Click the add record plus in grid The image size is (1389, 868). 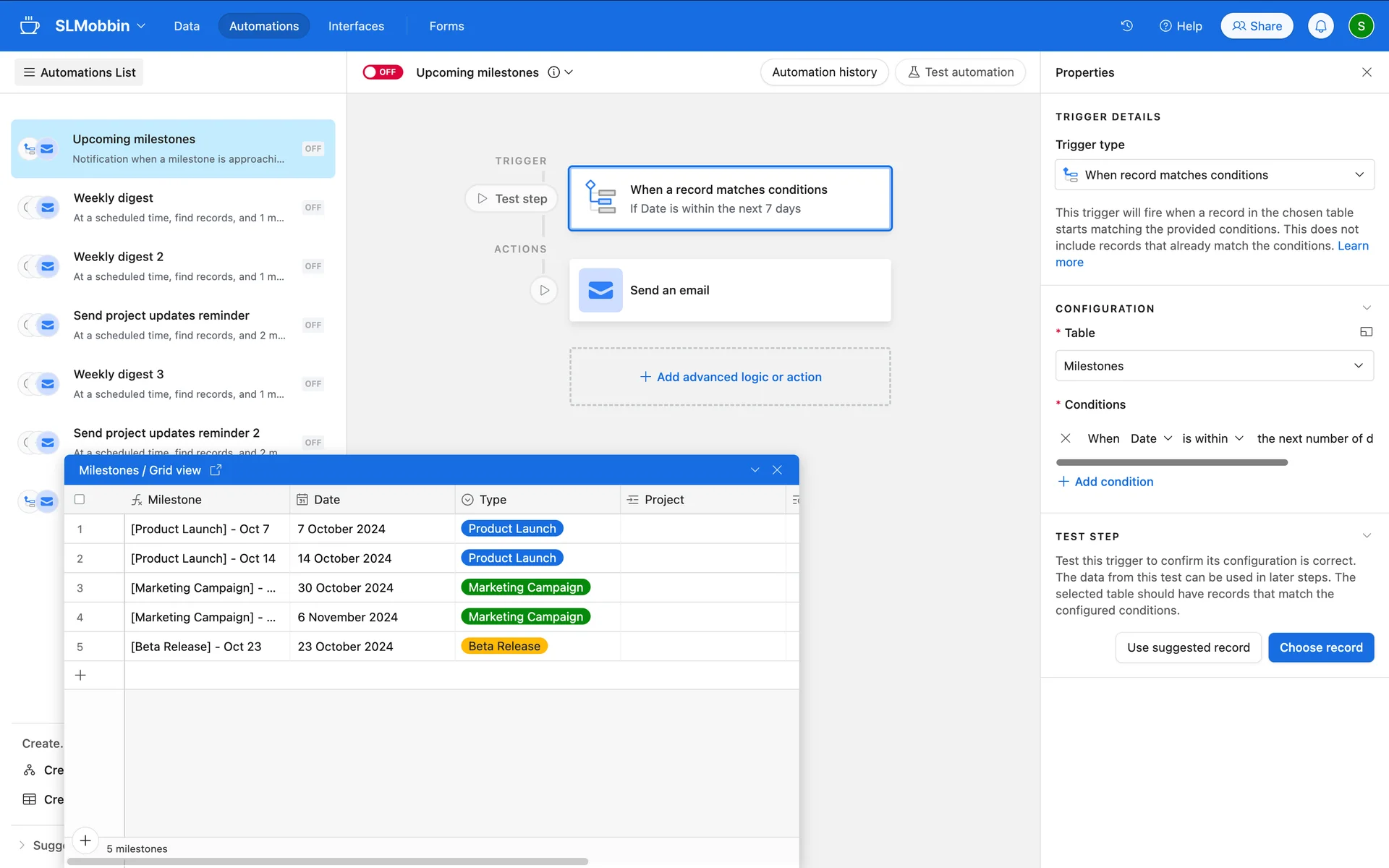(x=80, y=675)
